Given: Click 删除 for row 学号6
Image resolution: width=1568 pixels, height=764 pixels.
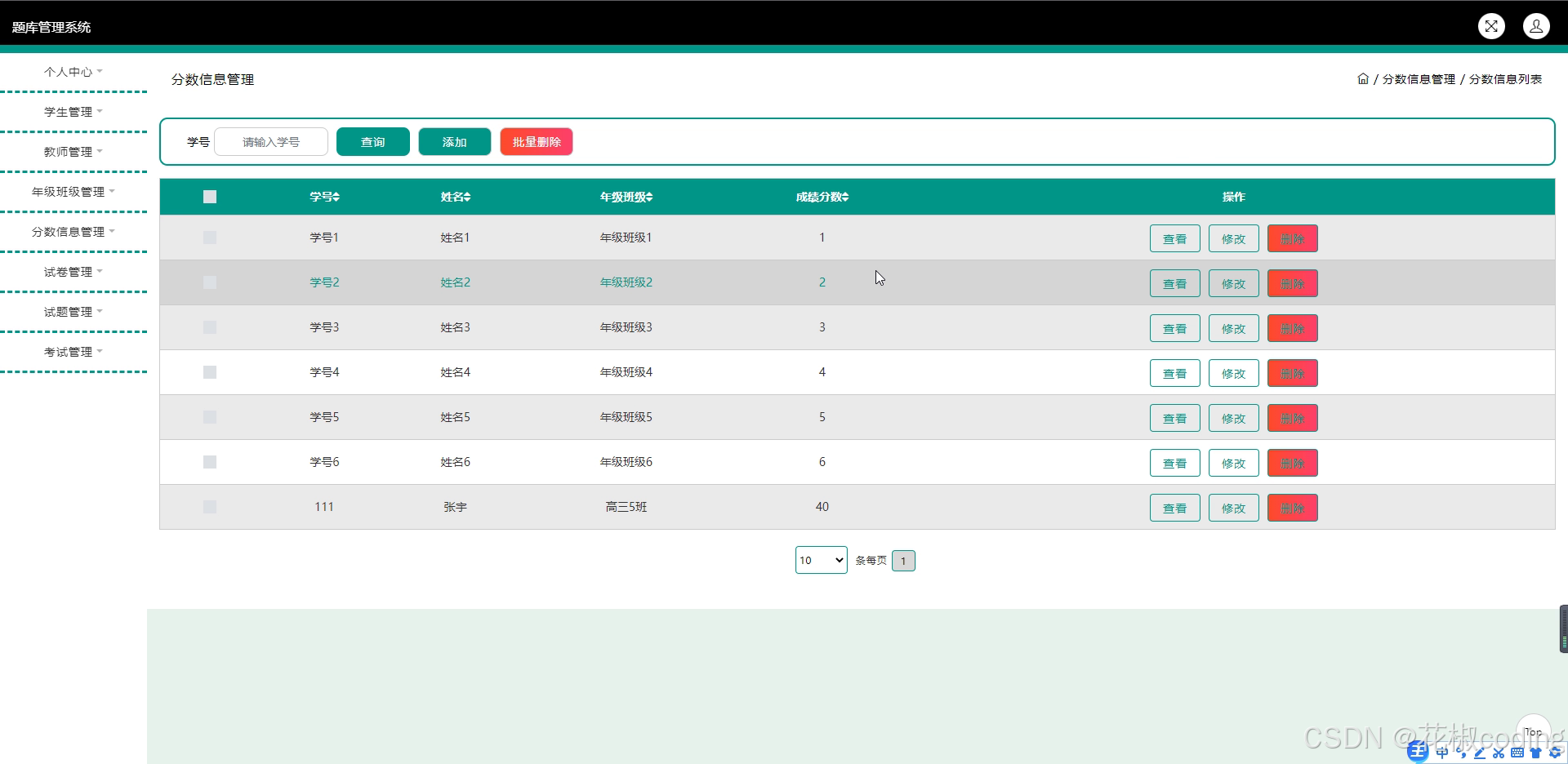Looking at the screenshot, I should (x=1293, y=463).
